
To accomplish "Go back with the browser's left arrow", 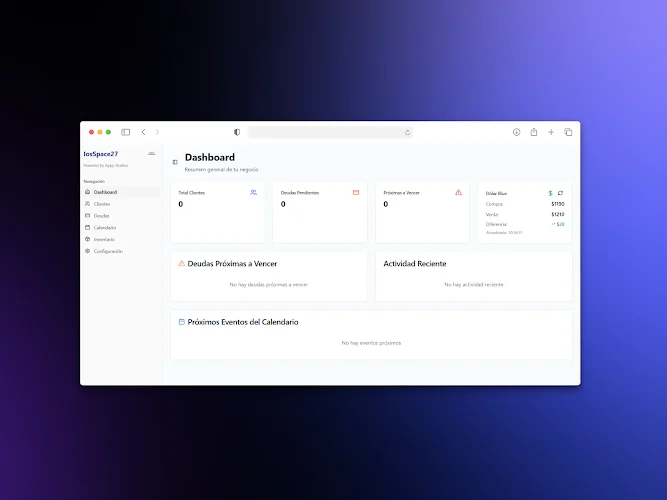I will click(x=144, y=132).
